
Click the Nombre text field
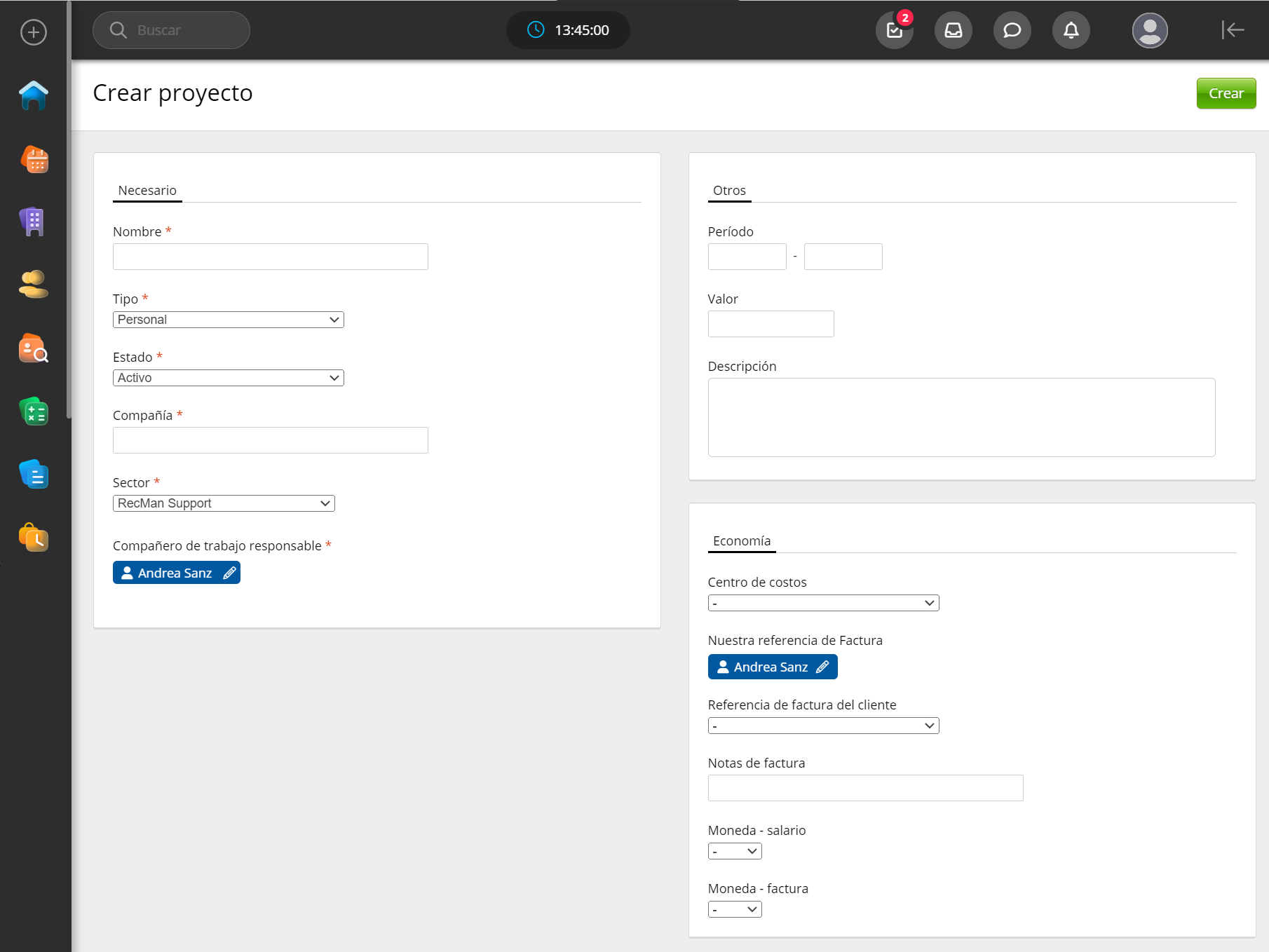(270, 257)
